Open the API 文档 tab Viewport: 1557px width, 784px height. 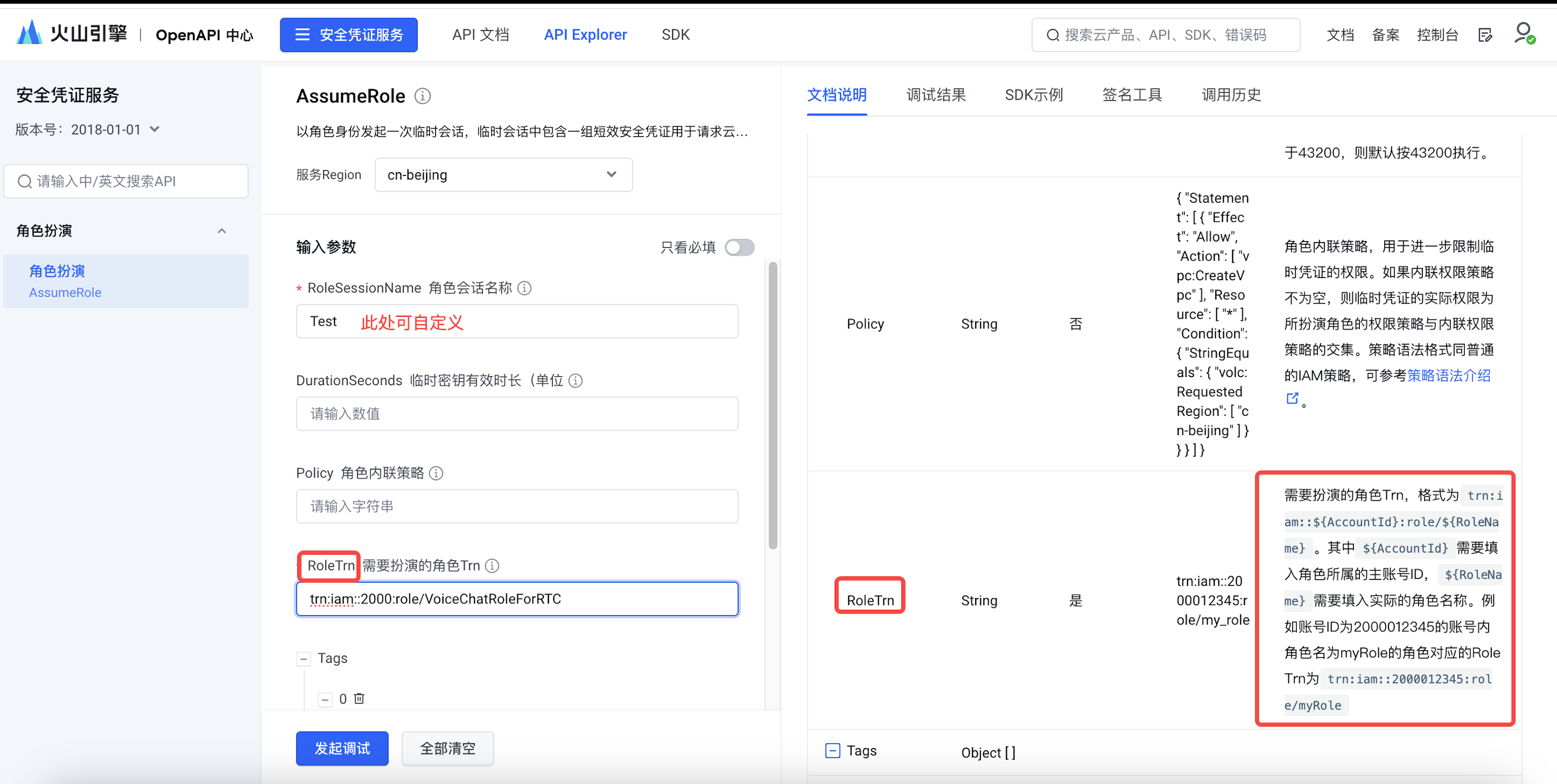[x=481, y=35]
